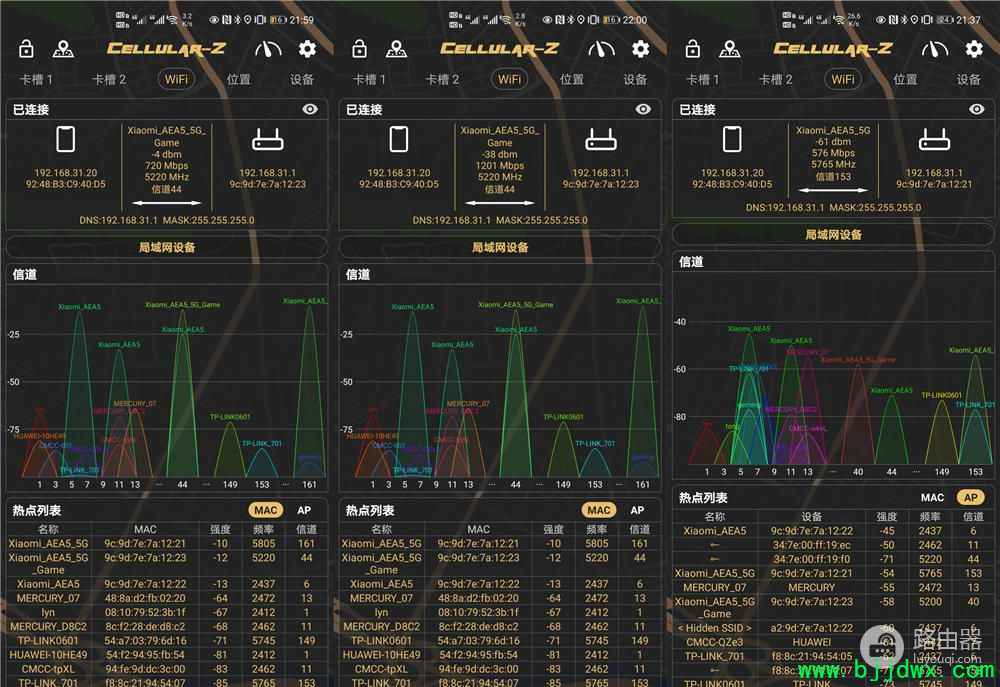Select the WiFi tab in the 21:59 screen

tap(177, 79)
